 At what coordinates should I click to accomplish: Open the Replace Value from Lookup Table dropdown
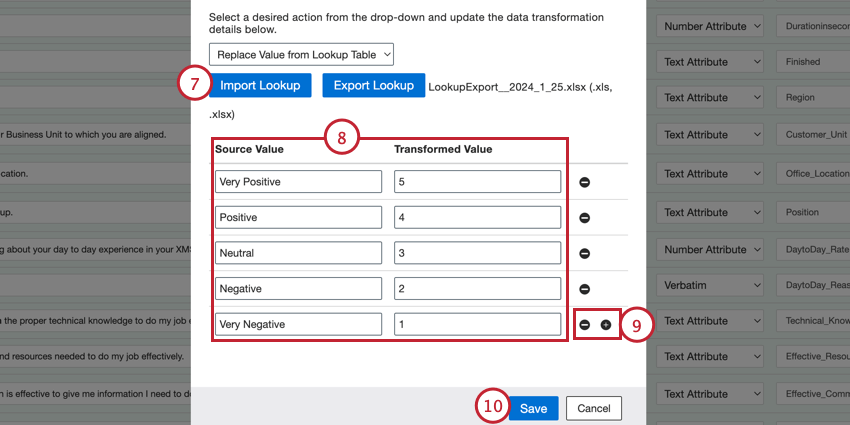pos(301,54)
